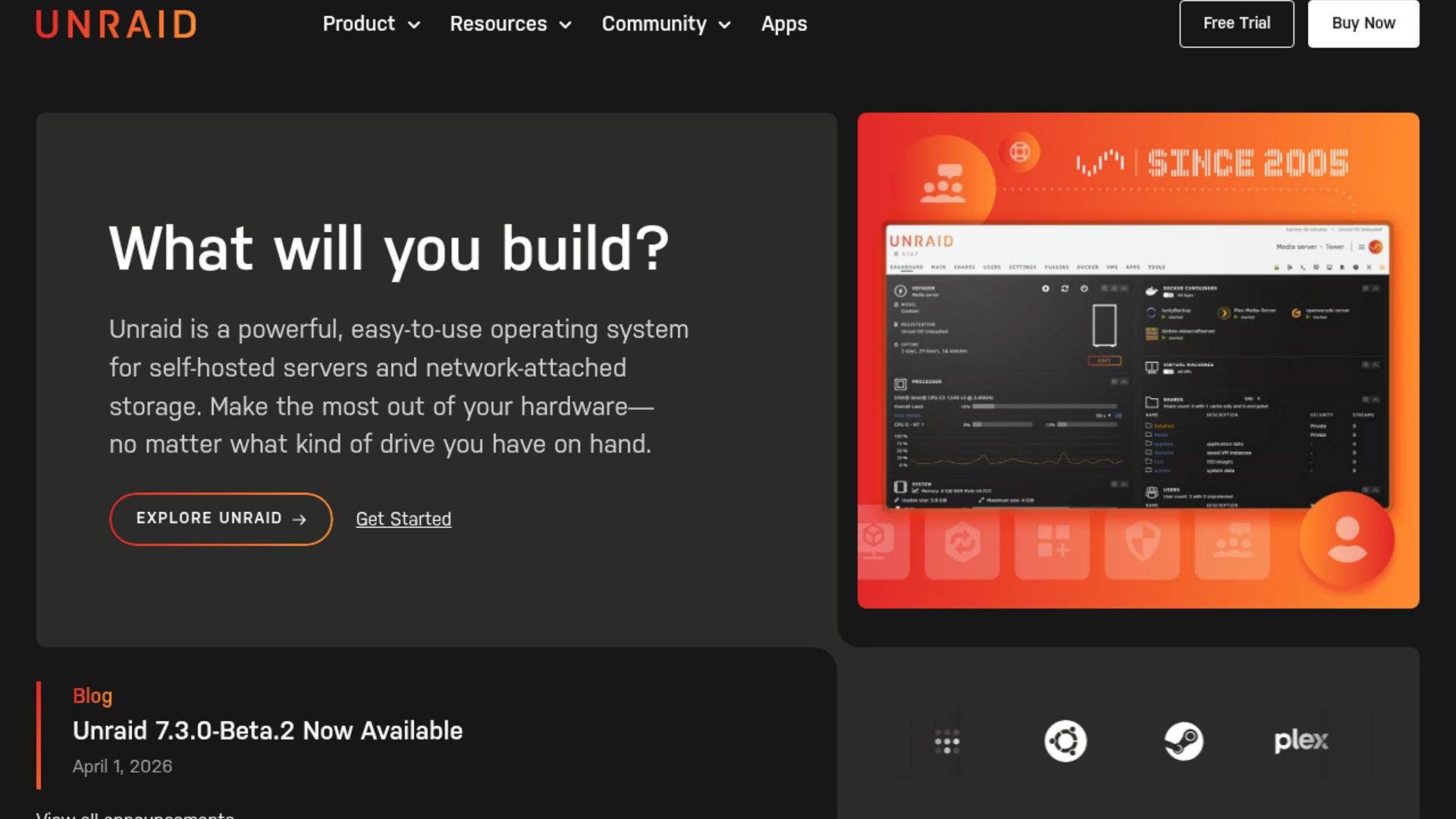This screenshot has height=819, width=1456.
Task: Click the add-apps grid plus tile
Action: pyautogui.click(x=1053, y=542)
